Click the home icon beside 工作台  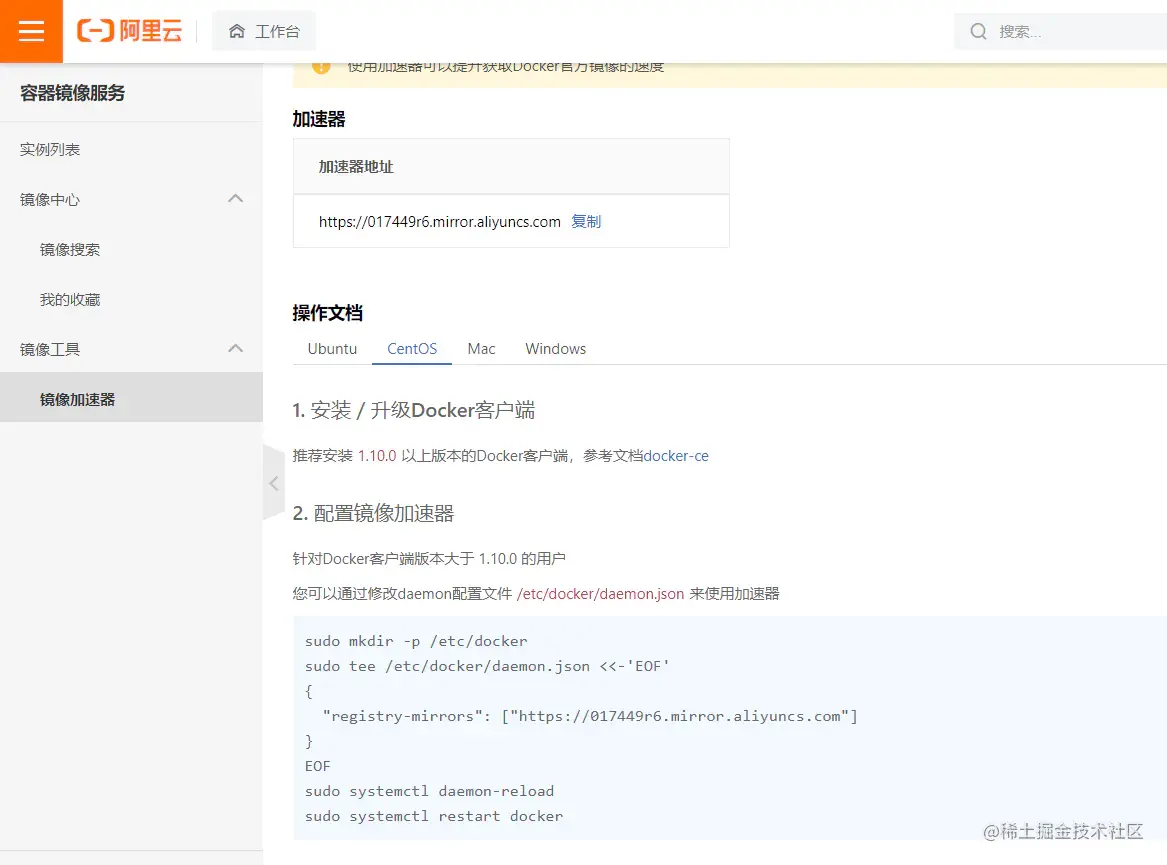[x=237, y=31]
